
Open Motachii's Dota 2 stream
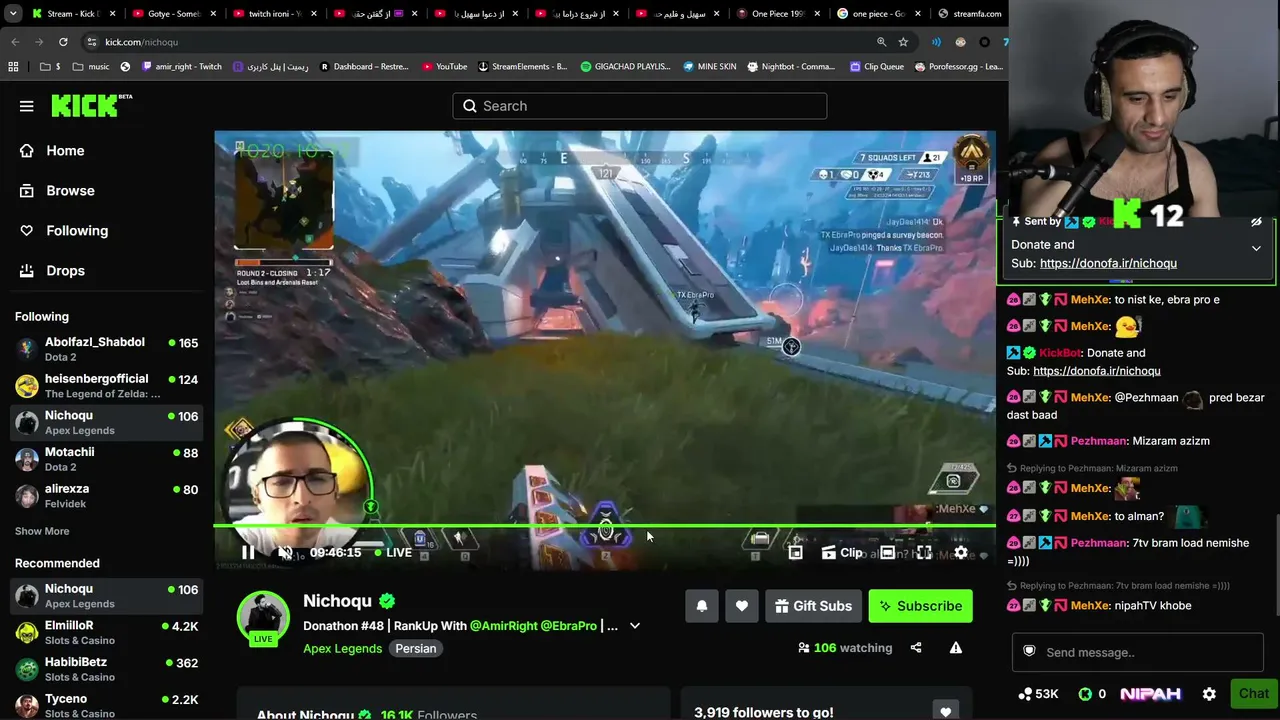click(107, 460)
